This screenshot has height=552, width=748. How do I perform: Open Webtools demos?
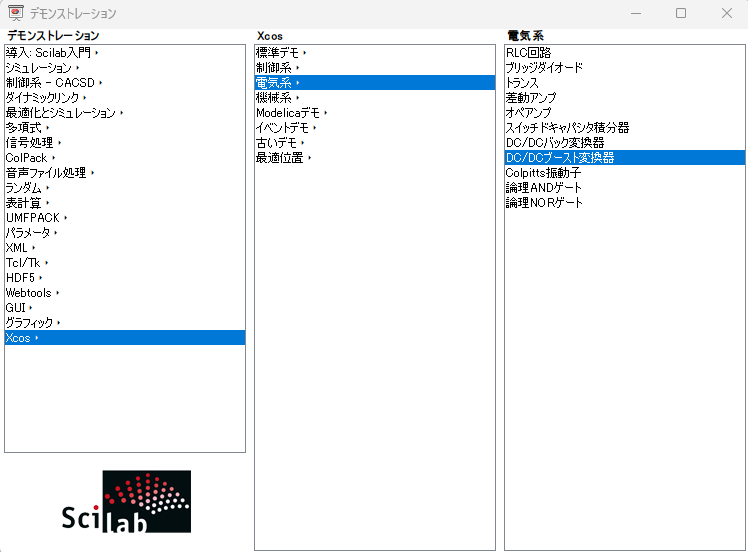[x=125, y=292]
